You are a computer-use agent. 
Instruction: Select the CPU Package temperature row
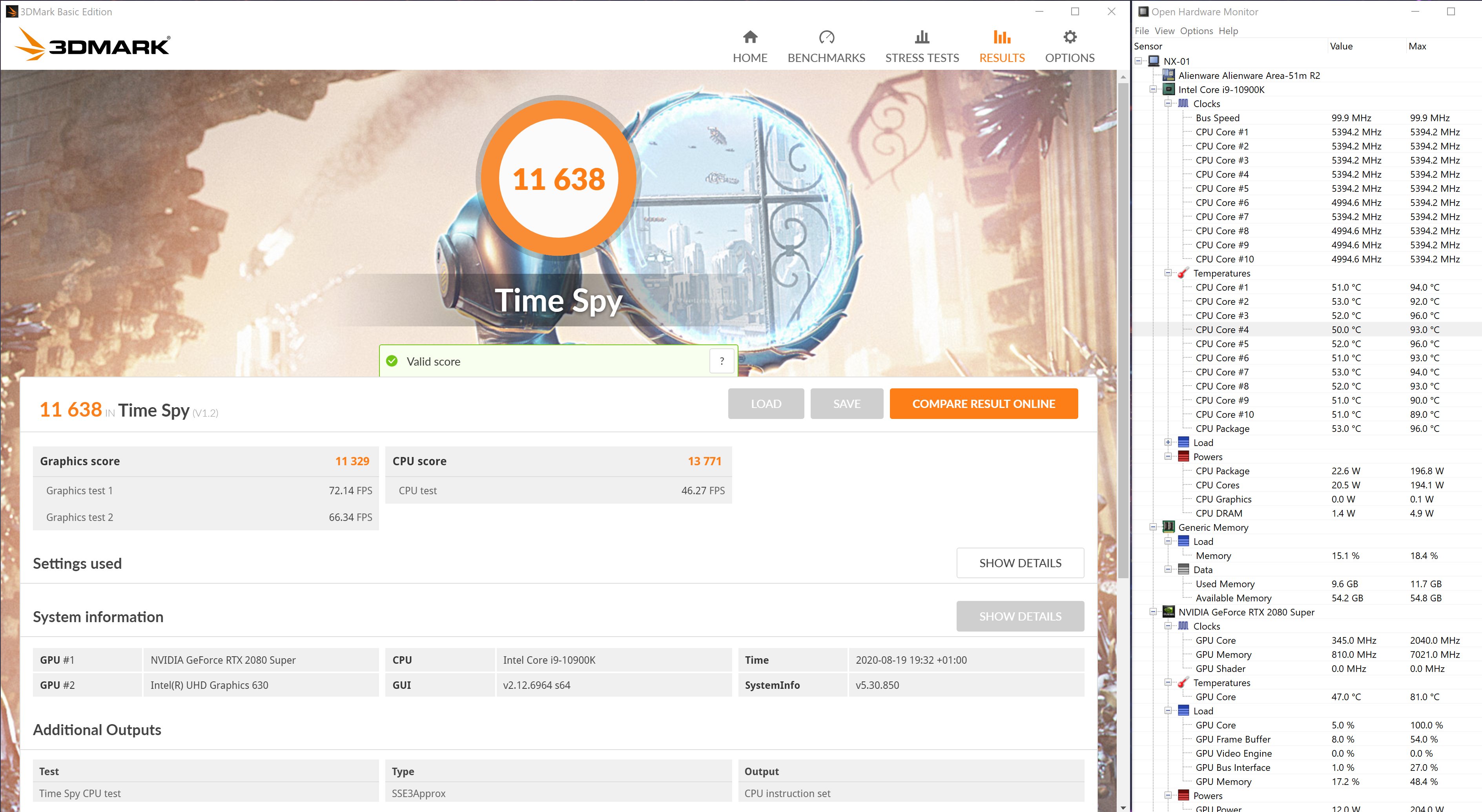coord(1307,428)
